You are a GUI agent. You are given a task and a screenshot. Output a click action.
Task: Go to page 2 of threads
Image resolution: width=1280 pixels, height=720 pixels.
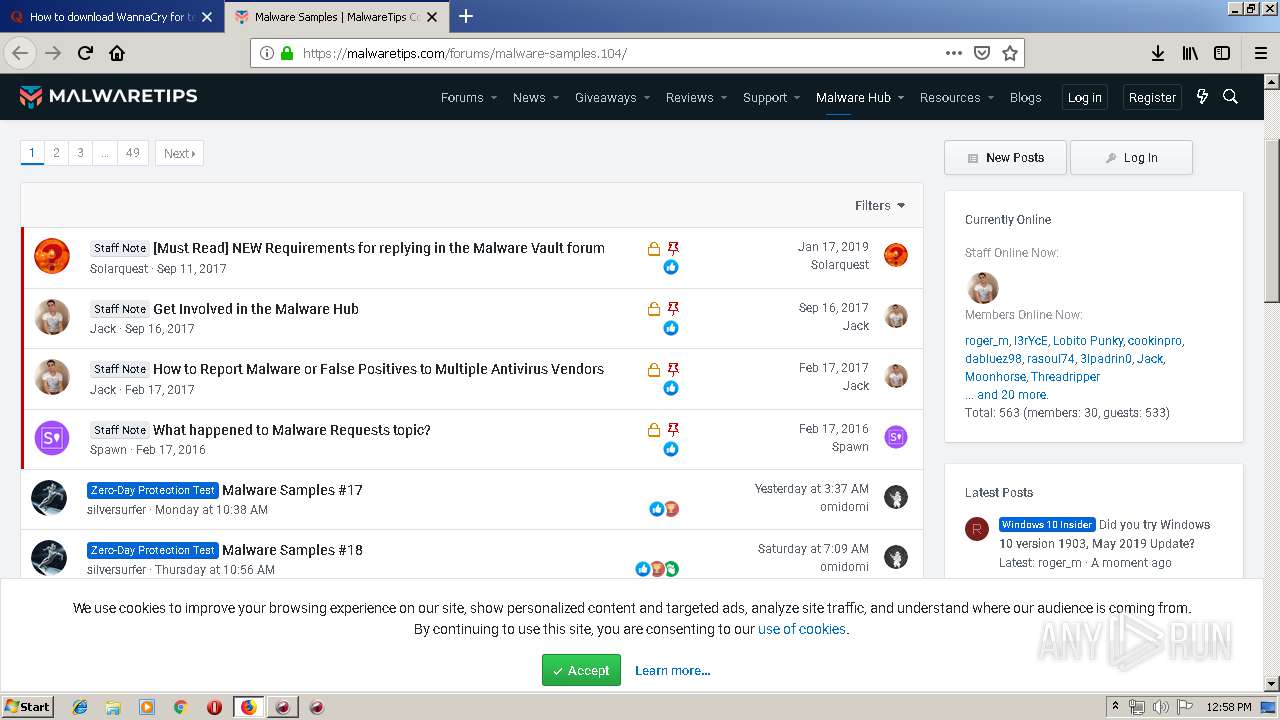56,153
